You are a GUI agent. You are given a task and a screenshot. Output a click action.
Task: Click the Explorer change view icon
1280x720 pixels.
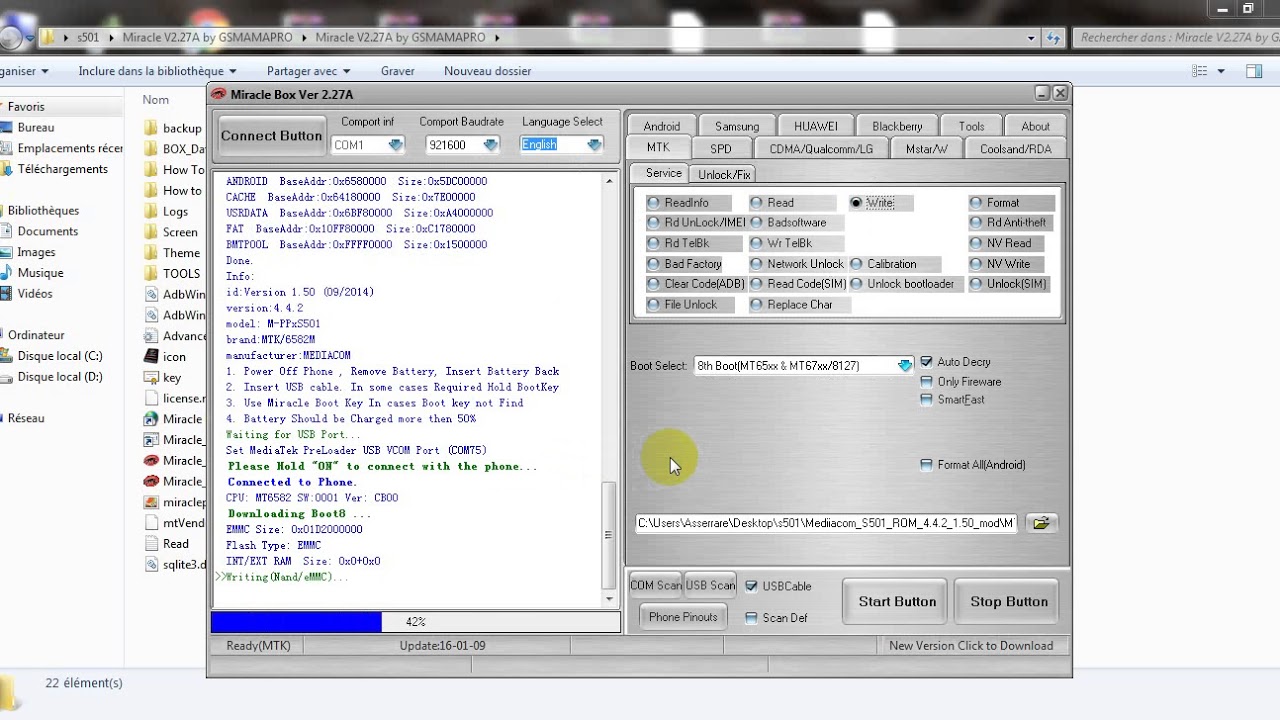(1200, 71)
